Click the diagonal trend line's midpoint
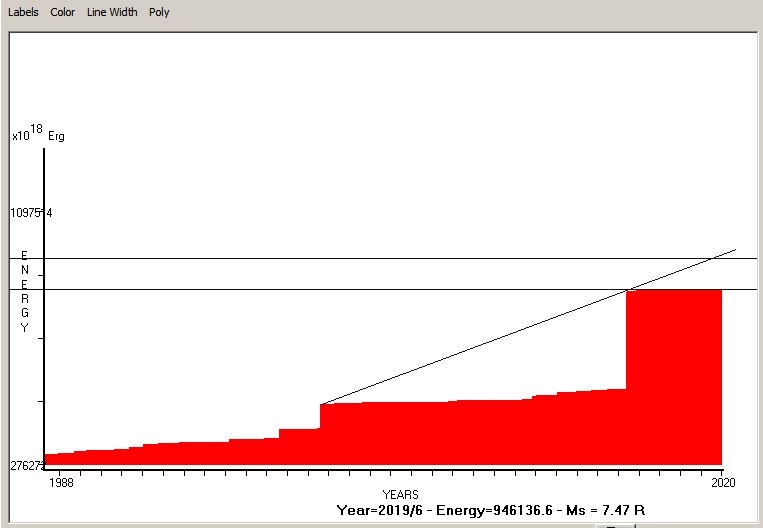 pyautogui.click(x=528, y=327)
